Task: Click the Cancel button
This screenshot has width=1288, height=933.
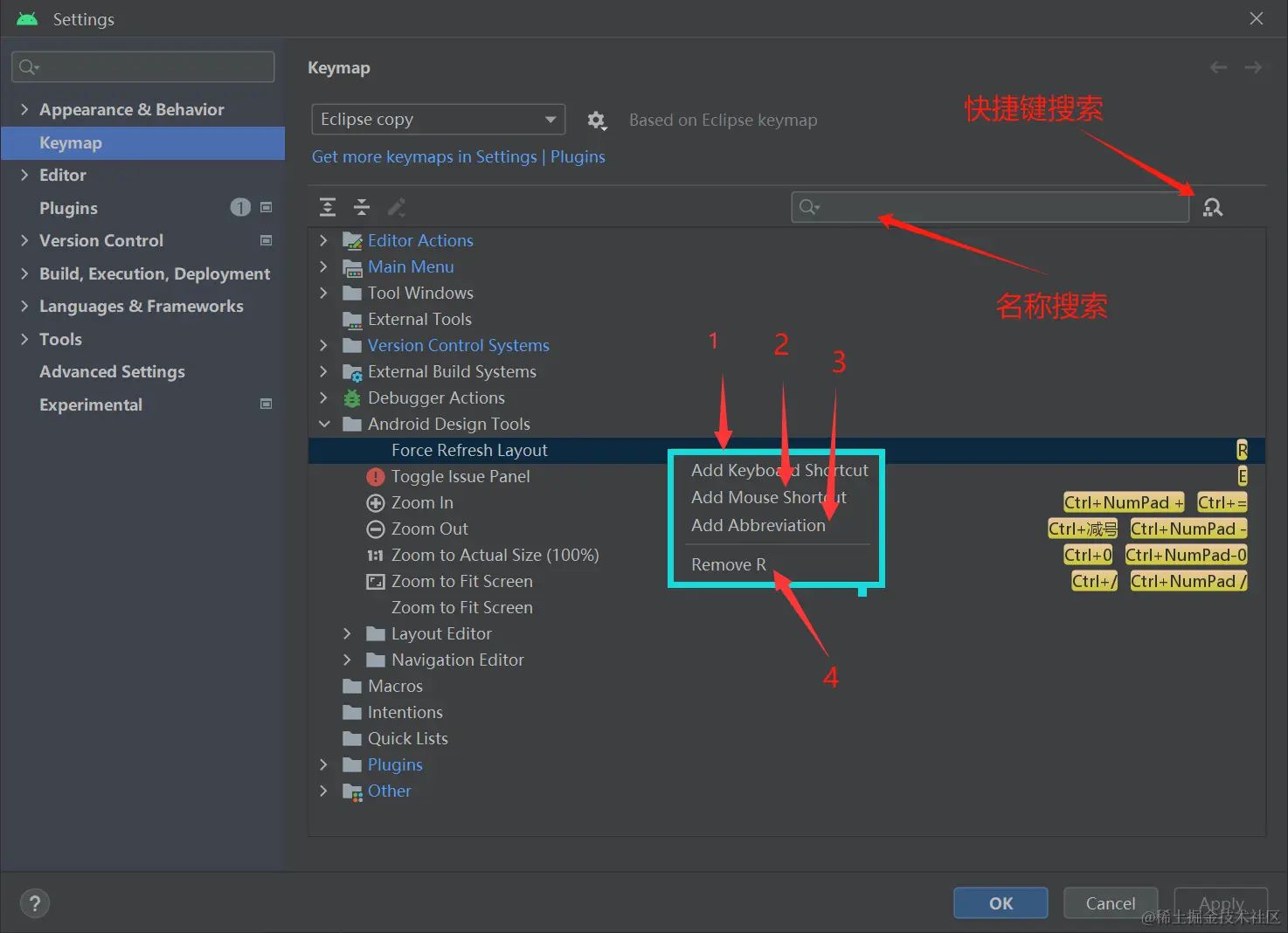Action: tap(1111, 903)
